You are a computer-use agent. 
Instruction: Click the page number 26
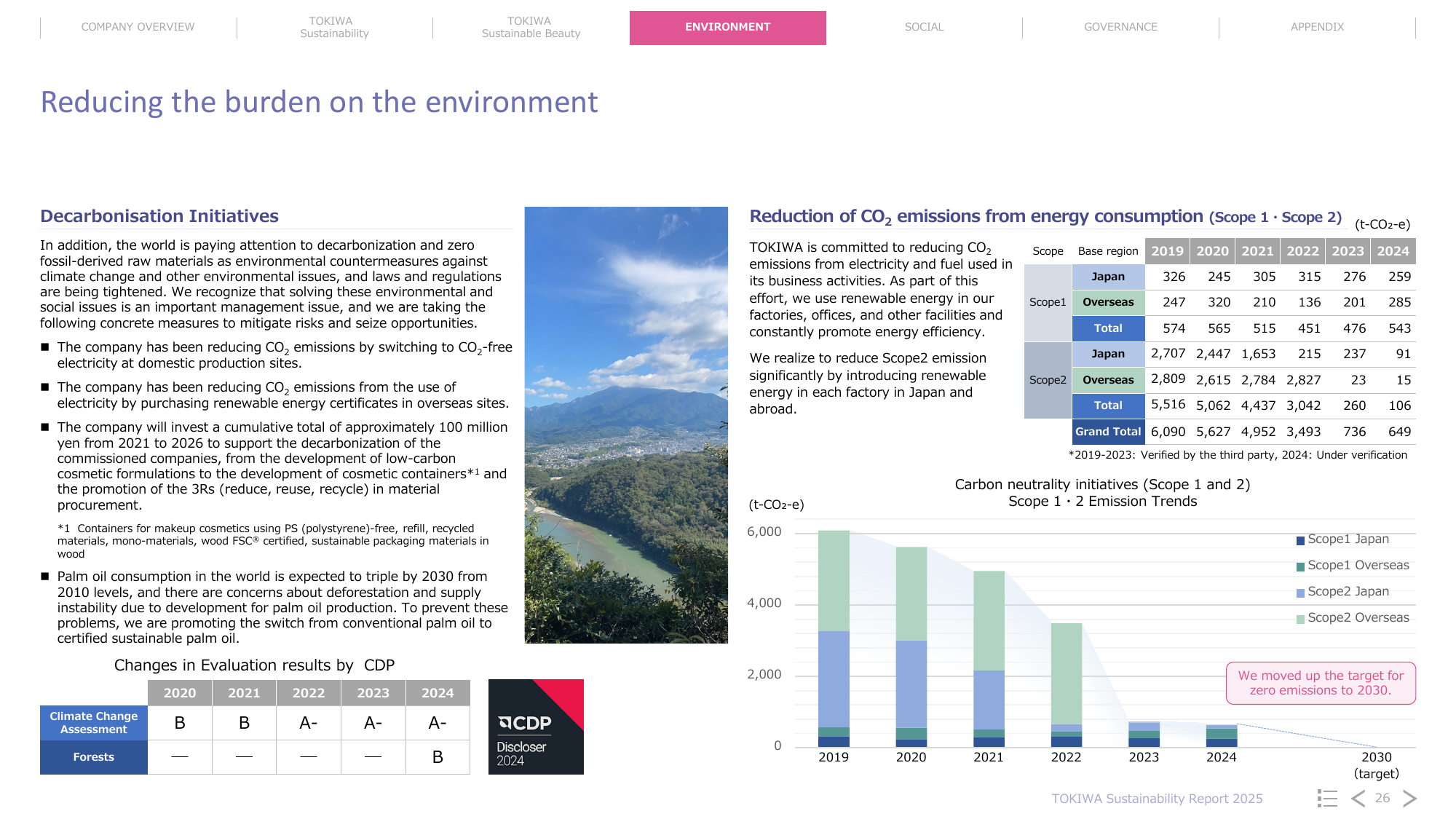pyautogui.click(x=1382, y=798)
